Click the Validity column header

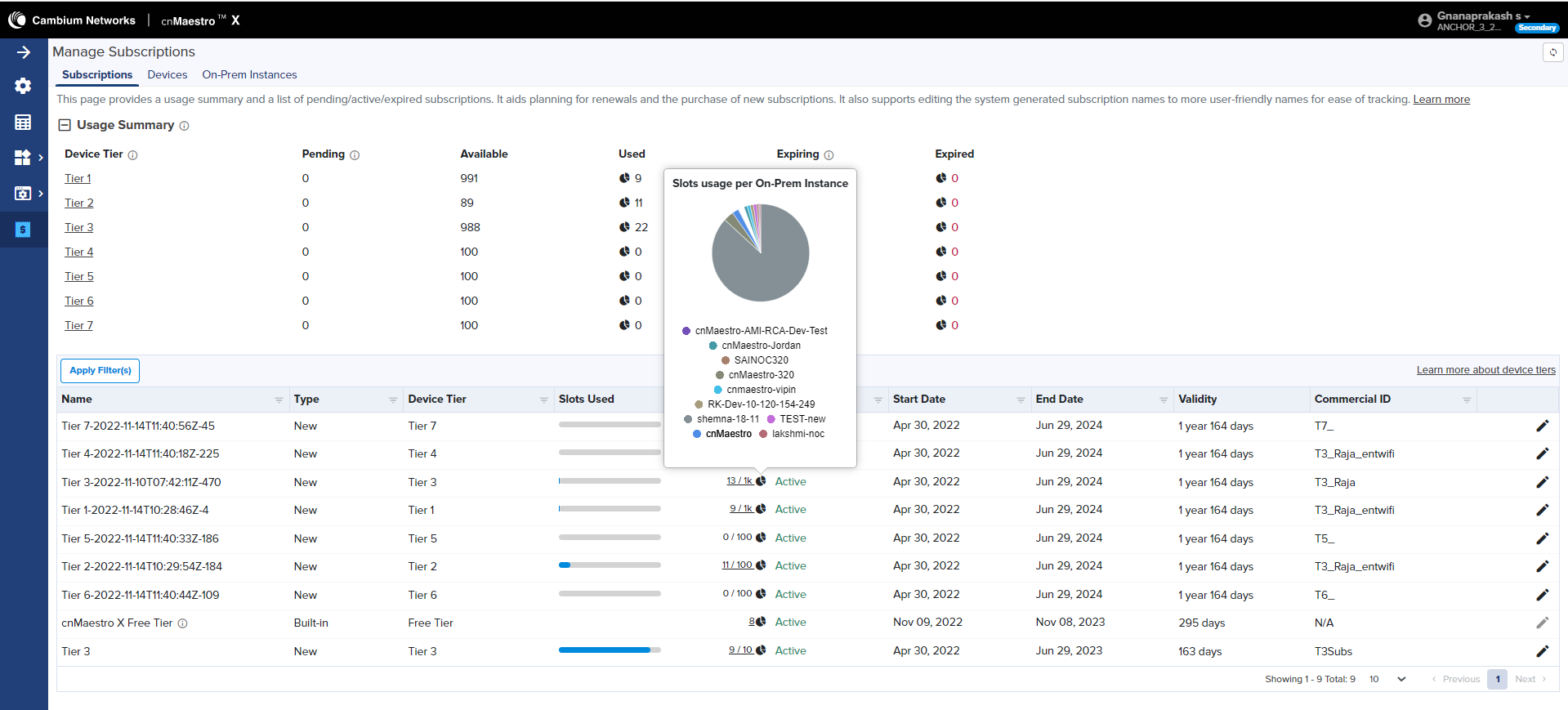click(x=1197, y=400)
